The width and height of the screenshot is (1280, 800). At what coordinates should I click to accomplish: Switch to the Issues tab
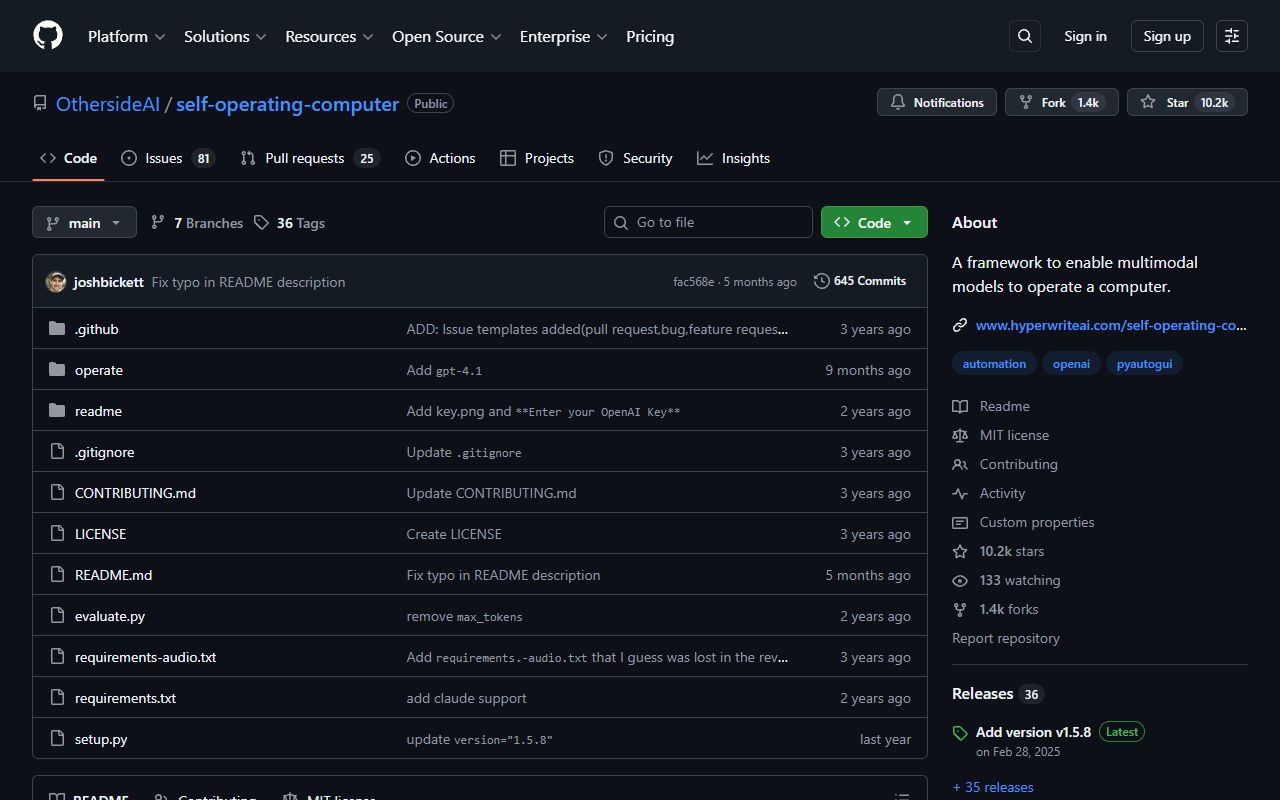click(x=162, y=157)
